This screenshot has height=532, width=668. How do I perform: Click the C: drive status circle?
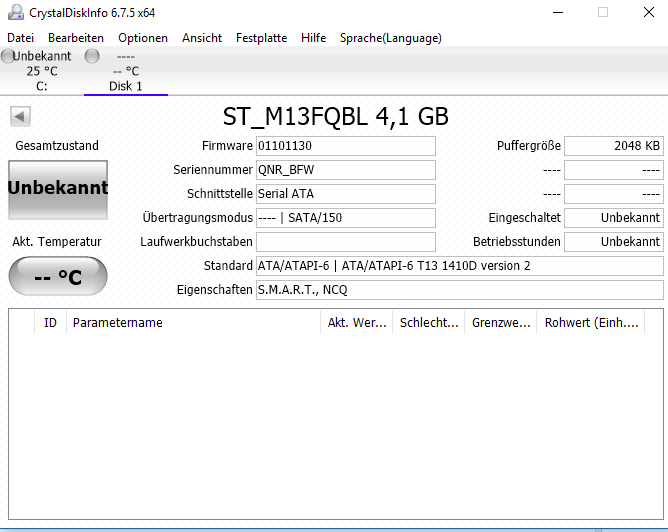pos(7,56)
